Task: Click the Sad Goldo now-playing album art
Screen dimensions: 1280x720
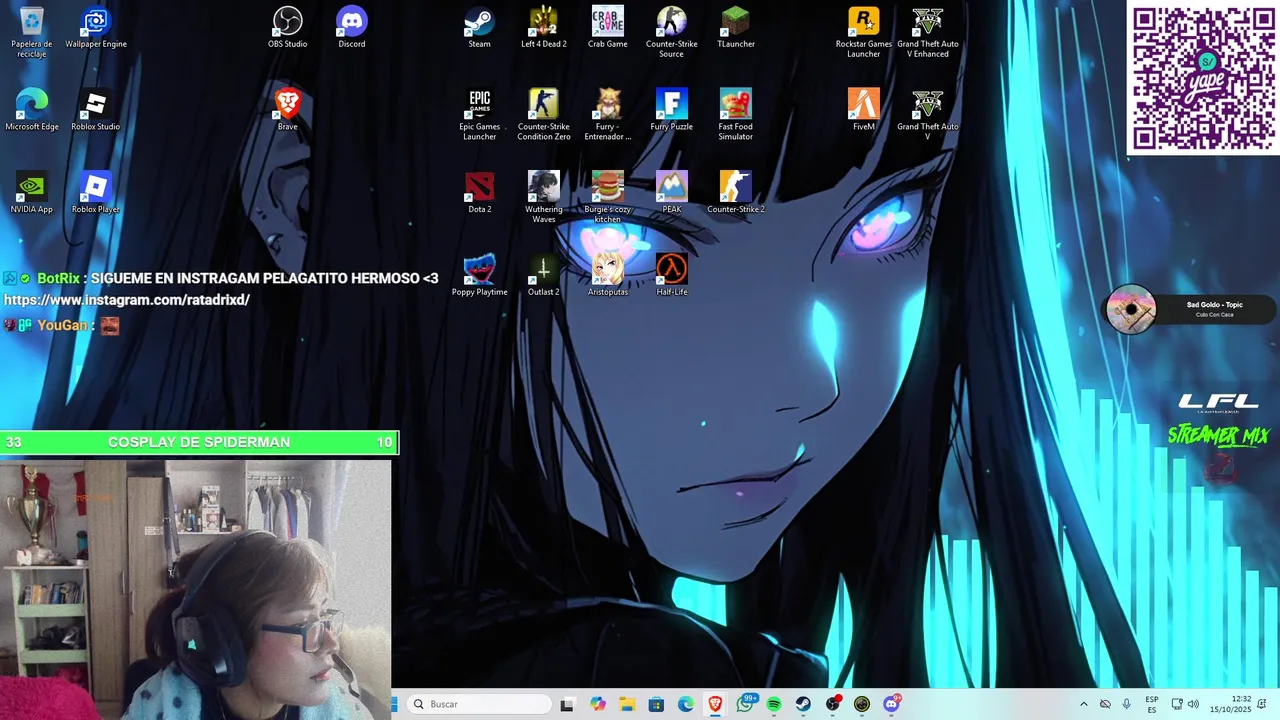Action: (1131, 309)
